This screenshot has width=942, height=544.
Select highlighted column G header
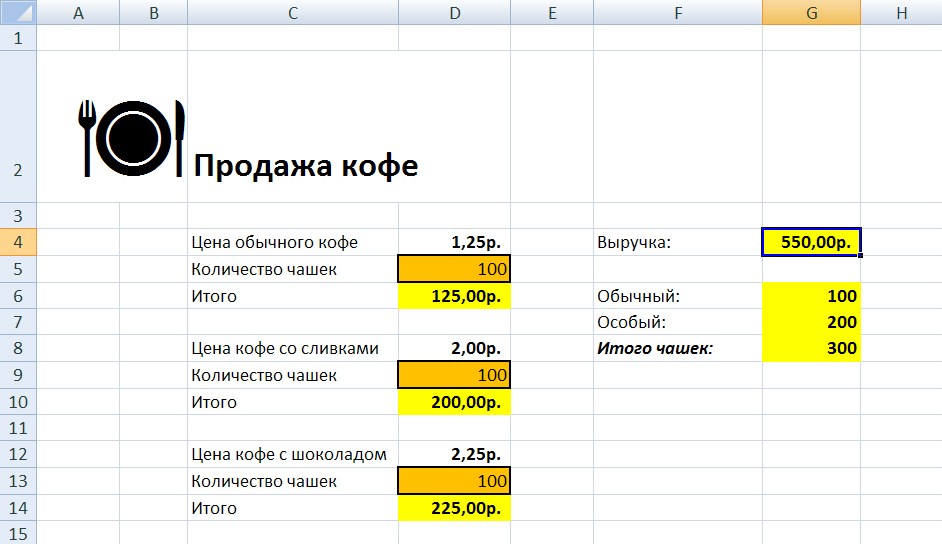point(812,13)
